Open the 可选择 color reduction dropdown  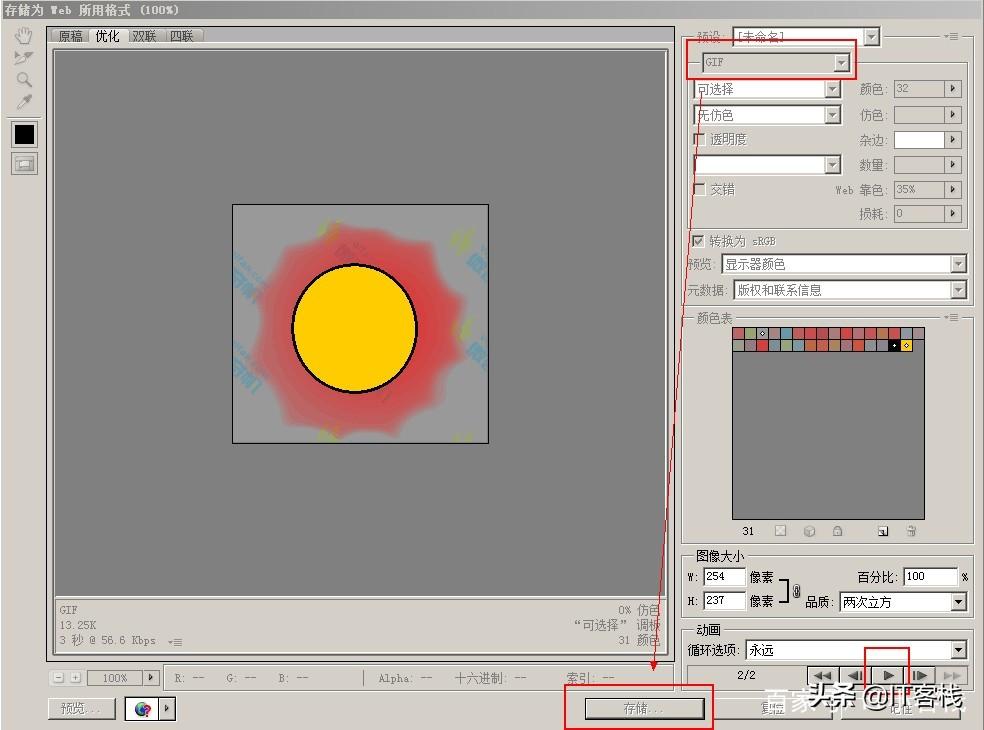point(767,90)
